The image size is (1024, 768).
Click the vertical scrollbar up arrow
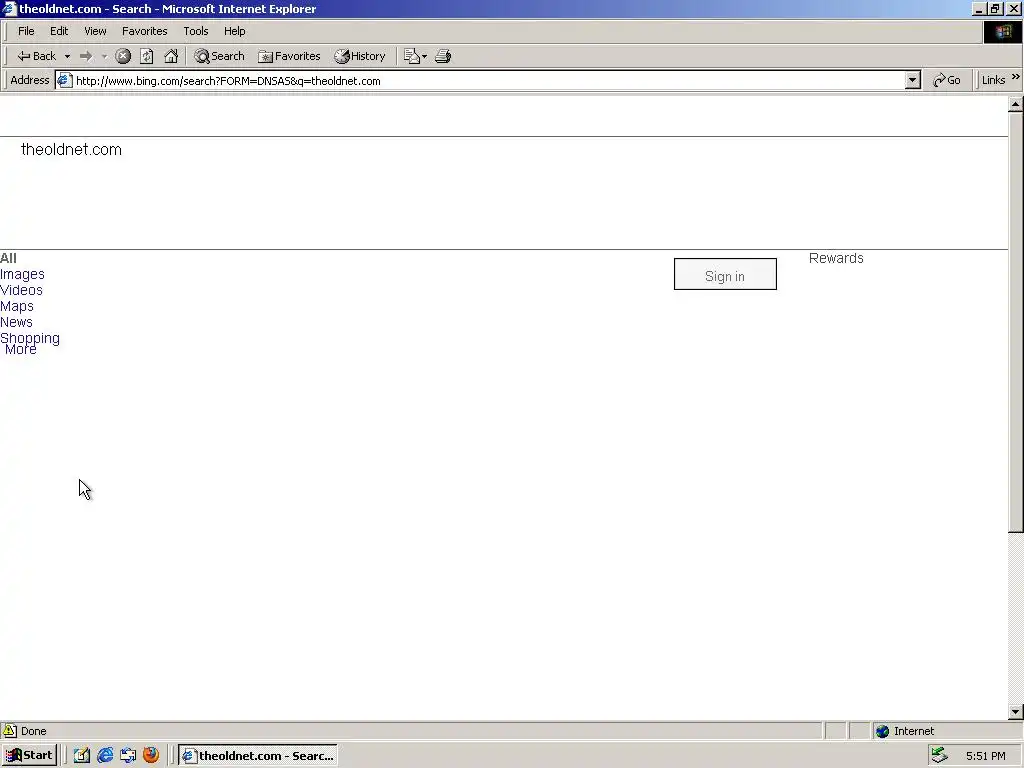click(x=1016, y=104)
